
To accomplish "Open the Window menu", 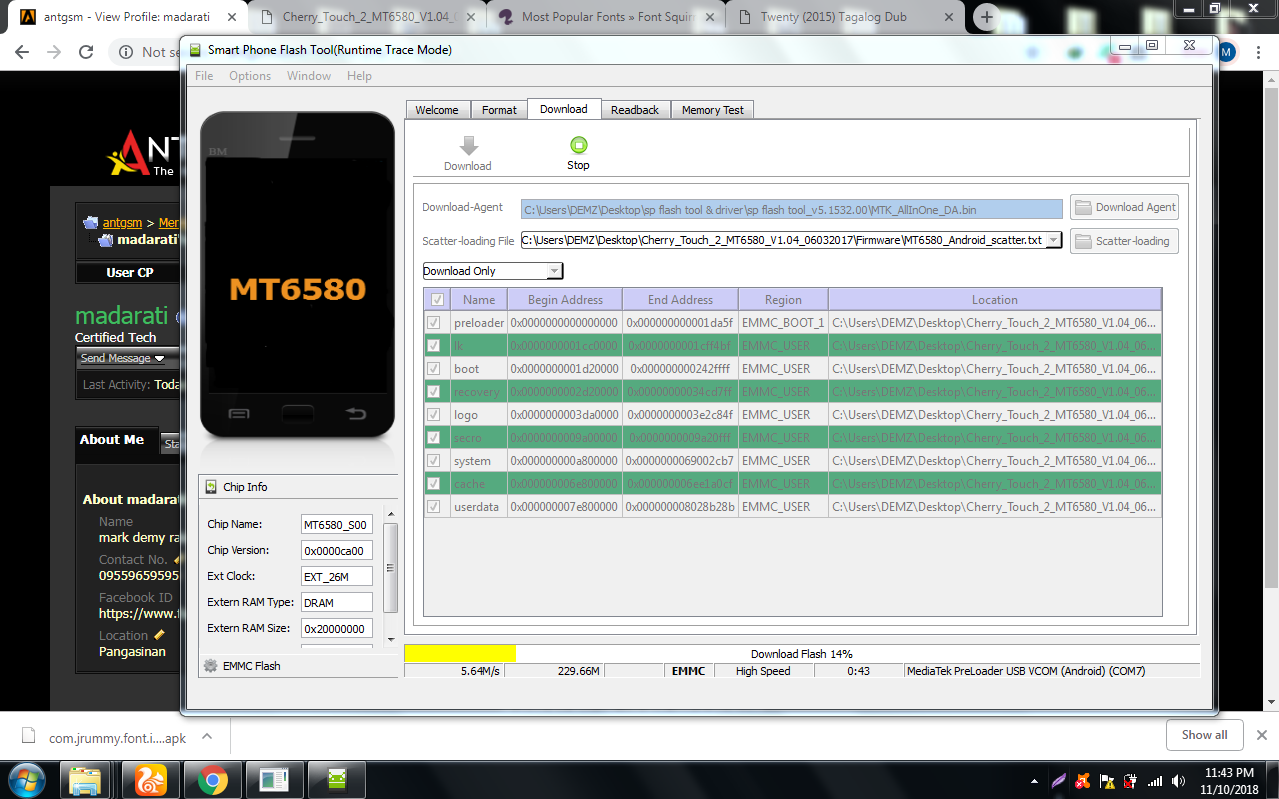I will [x=309, y=76].
